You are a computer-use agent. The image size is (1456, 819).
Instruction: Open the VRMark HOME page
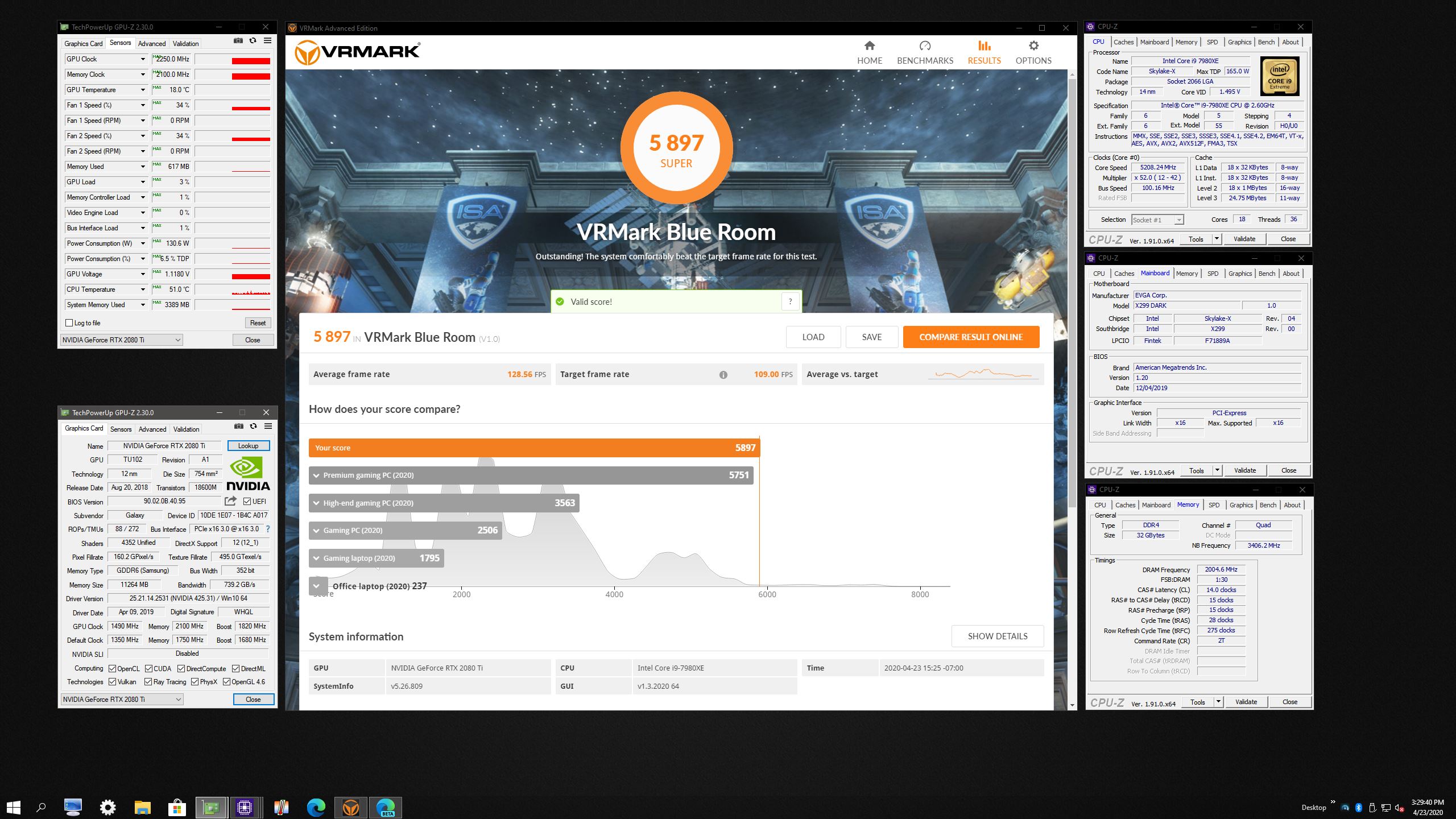869,52
